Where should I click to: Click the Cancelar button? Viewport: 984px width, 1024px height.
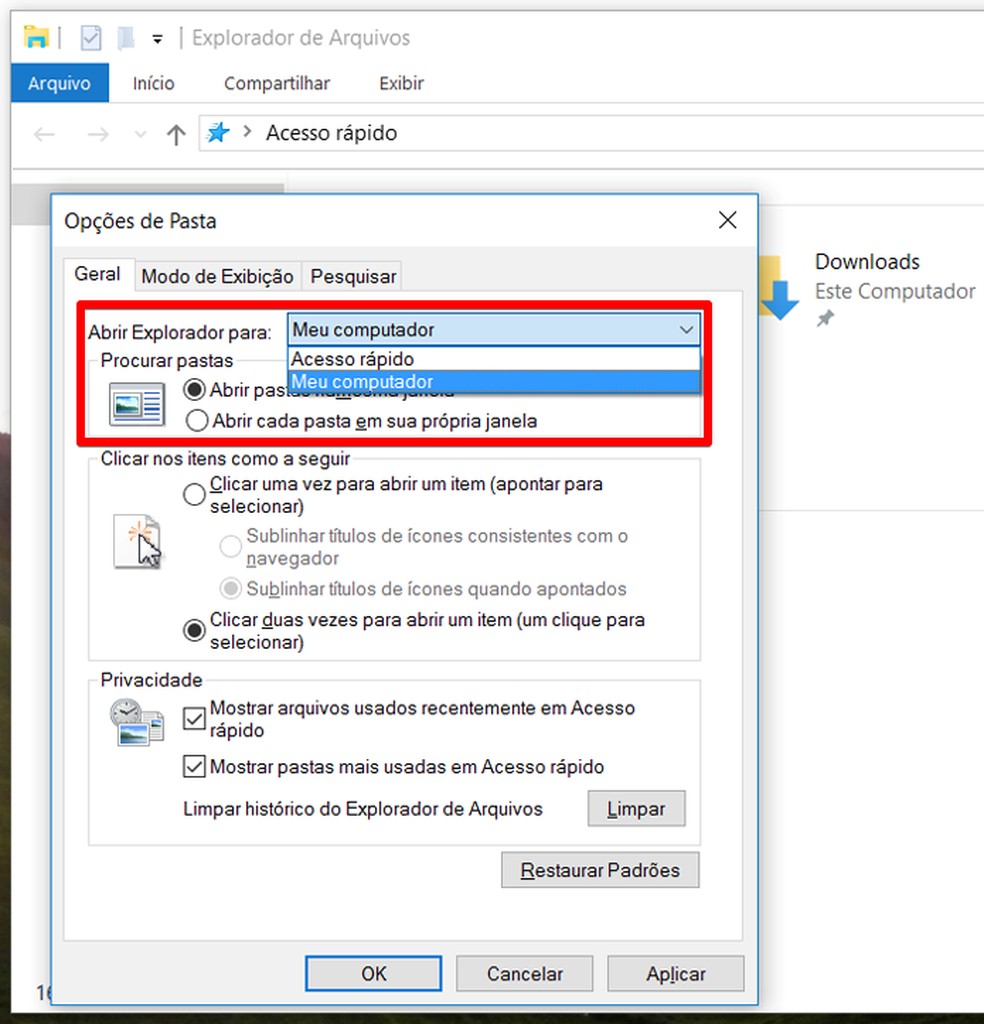coord(524,974)
